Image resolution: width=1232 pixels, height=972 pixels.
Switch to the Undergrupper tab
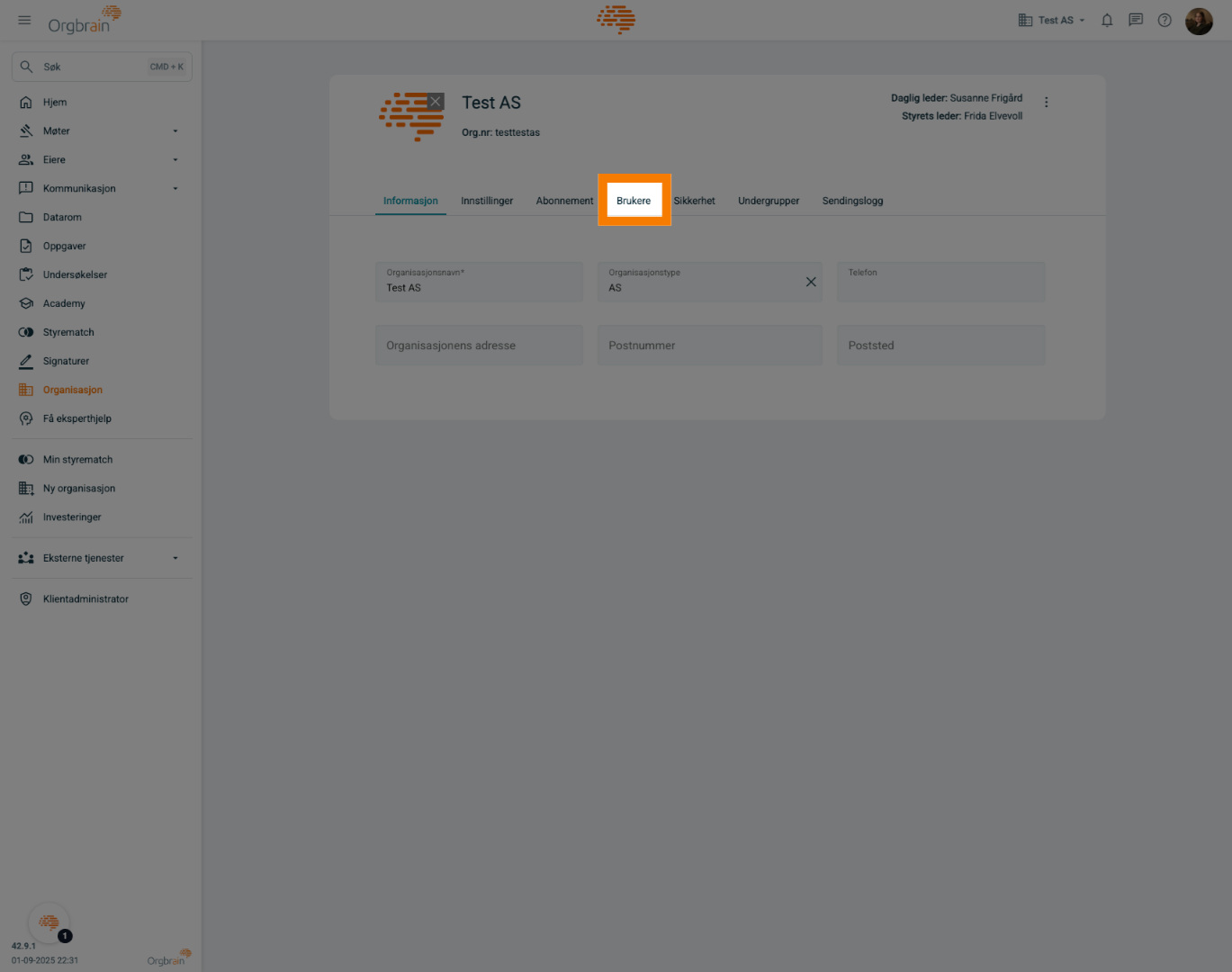click(x=769, y=201)
